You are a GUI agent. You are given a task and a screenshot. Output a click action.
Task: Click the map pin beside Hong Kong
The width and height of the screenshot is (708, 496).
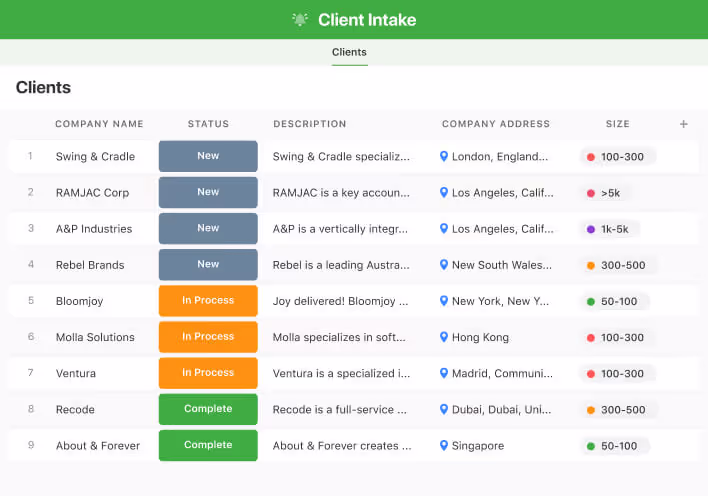pyautogui.click(x=444, y=337)
